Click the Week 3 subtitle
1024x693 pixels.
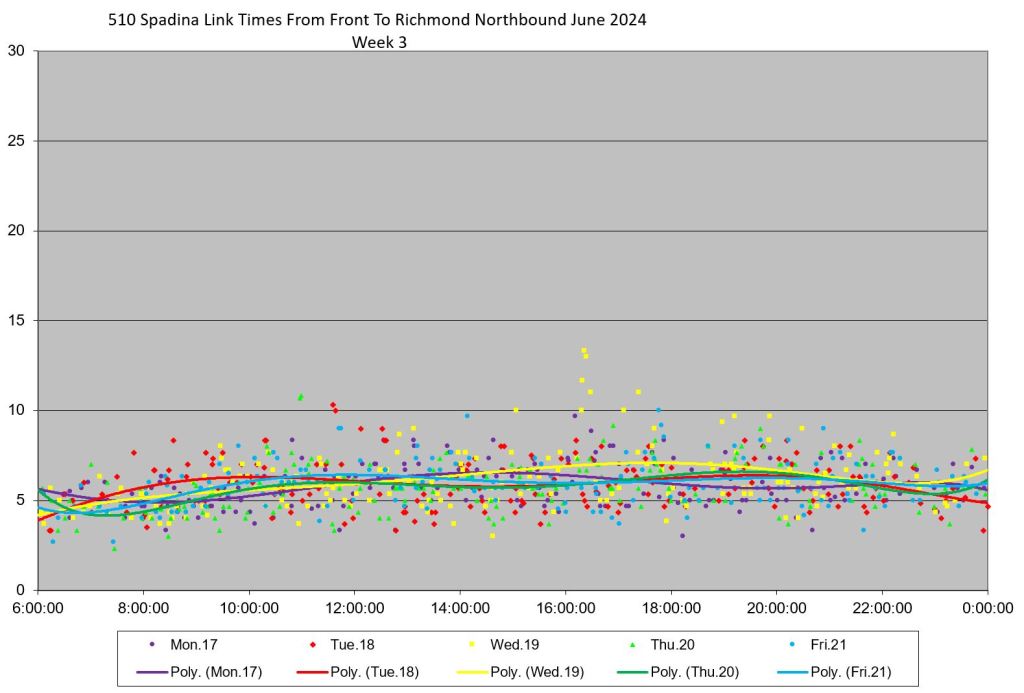tap(379, 42)
